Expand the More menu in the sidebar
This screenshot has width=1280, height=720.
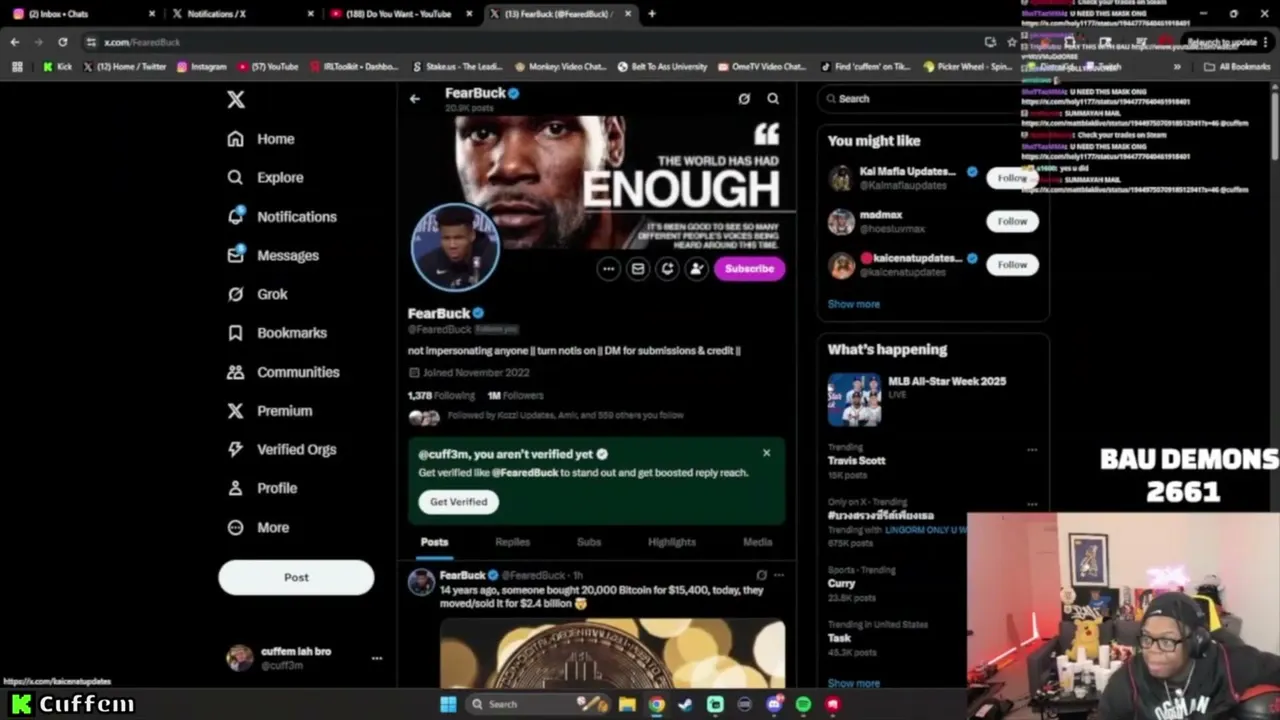258,527
